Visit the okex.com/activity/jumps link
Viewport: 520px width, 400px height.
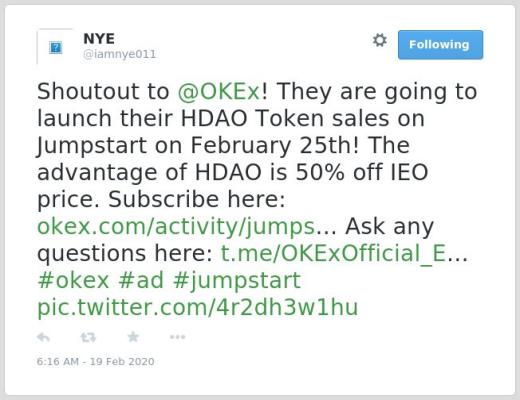pyautogui.click(x=176, y=227)
